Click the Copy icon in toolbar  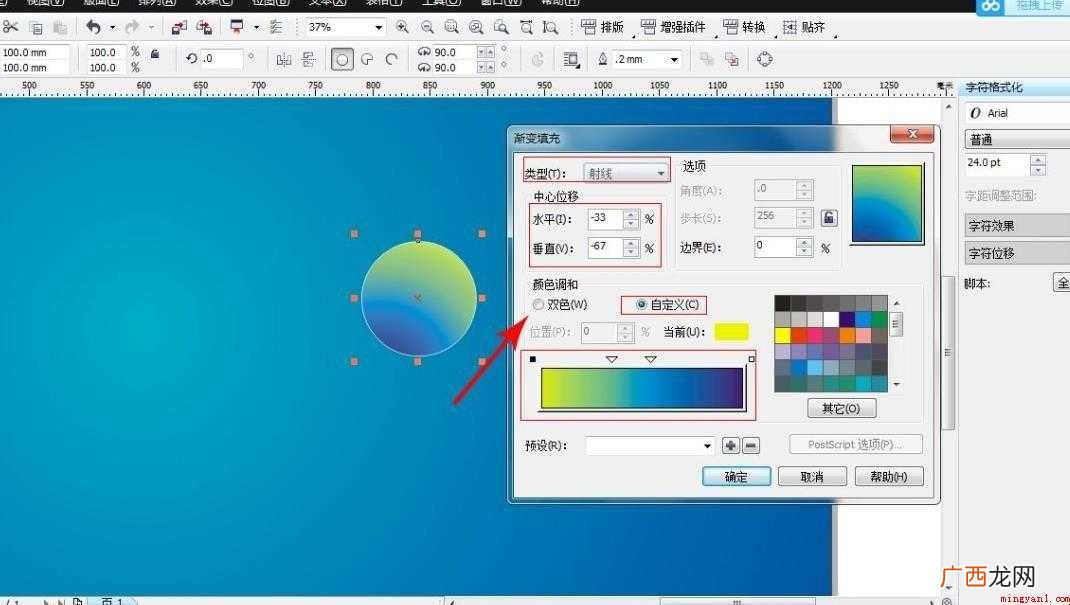pos(36,28)
